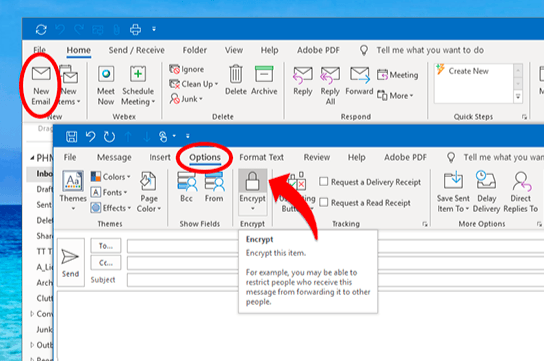Open the Folder tab
Viewport: 544px width, 361px height.
point(195,50)
